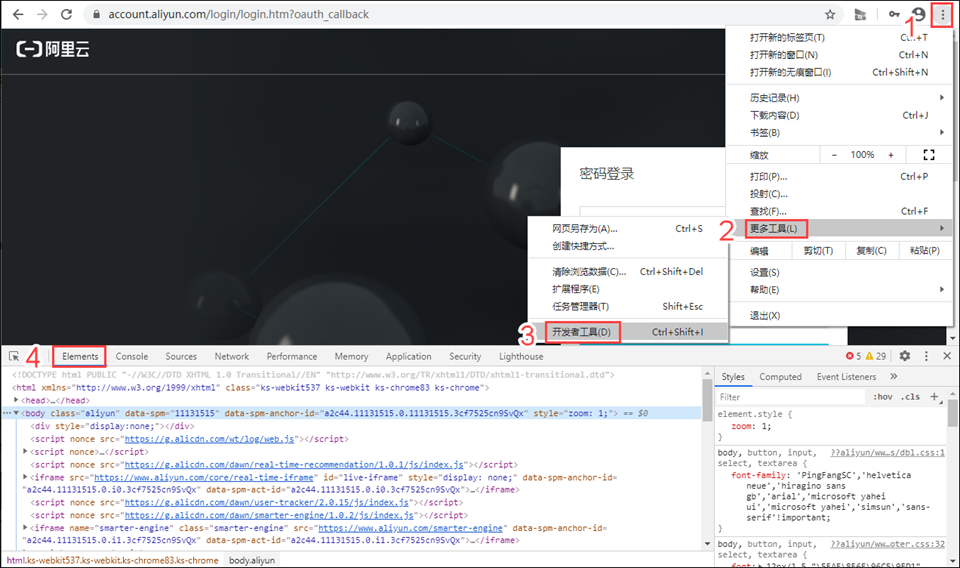This screenshot has height=568, width=960.
Task: Toggle the .cls class editor
Action: point(910,397)
